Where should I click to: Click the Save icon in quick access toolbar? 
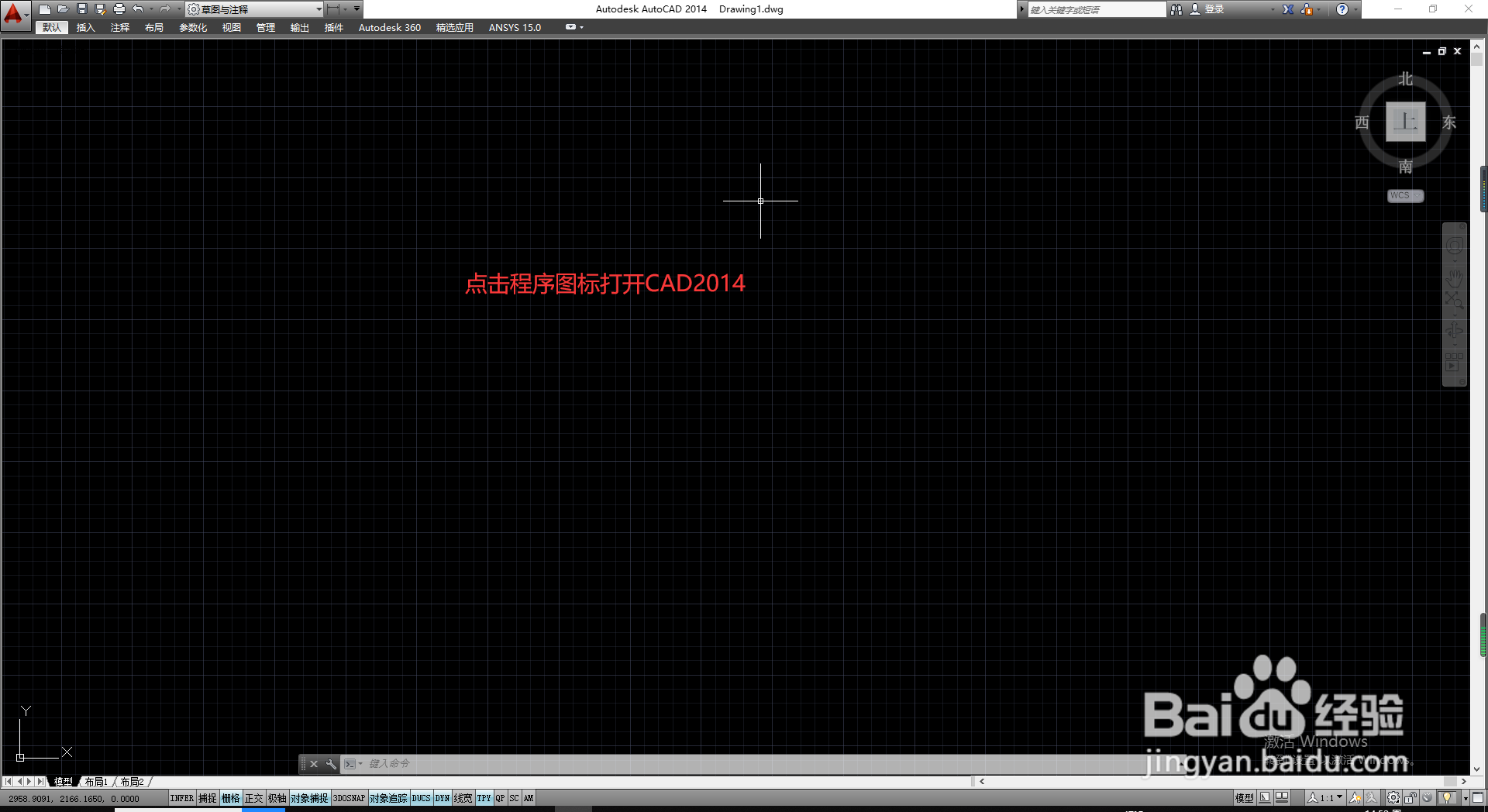[x=82, y=9]
